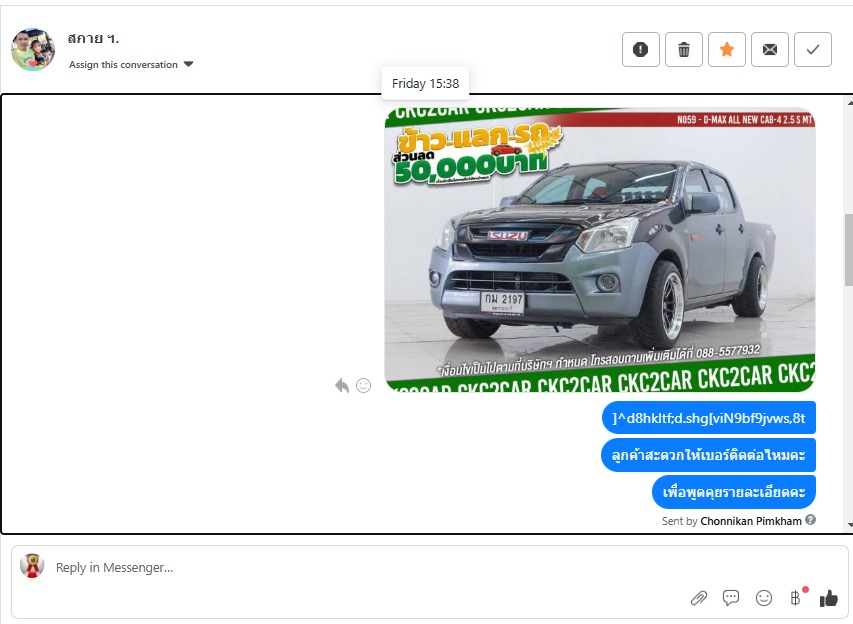Open the D-MAX pickup truck image
The image size is (853, 624).
pyautogui.click(x=599, y=250)
